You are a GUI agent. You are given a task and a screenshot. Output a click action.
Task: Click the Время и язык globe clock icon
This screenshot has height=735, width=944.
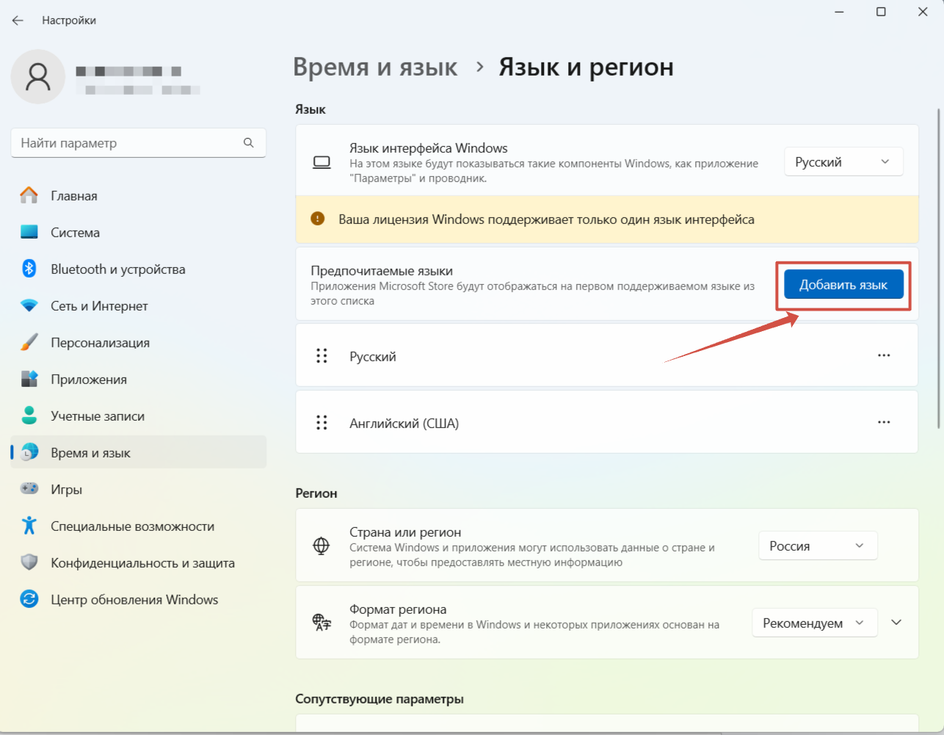pos(29,452)
